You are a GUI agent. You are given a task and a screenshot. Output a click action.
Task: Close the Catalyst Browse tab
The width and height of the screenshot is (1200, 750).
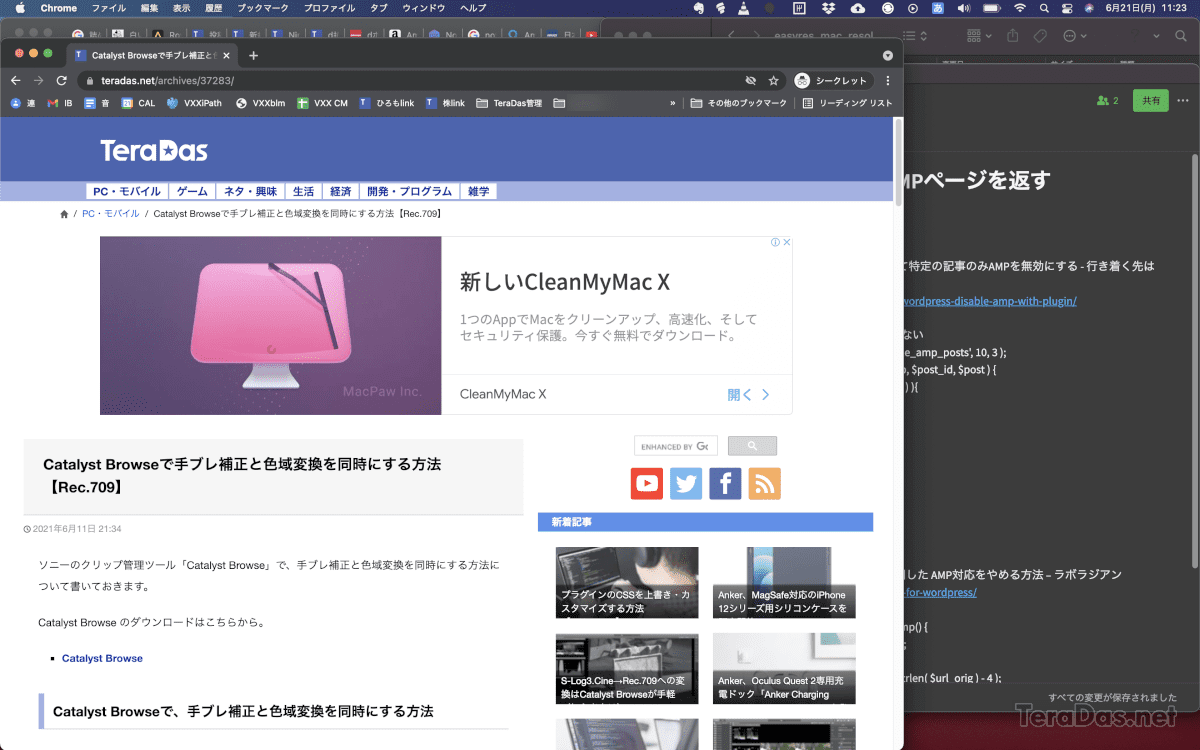point(224,55)
